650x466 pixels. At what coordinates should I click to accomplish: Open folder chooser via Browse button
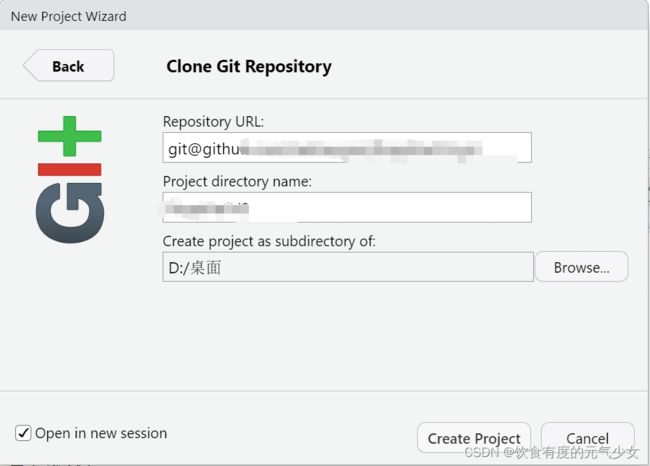(582, 267)
